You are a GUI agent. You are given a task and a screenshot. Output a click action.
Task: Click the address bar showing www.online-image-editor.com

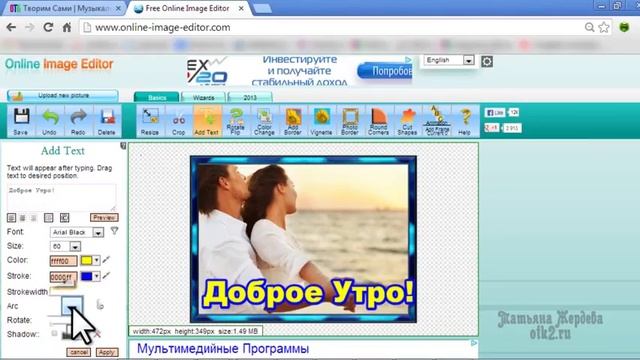pyautogui.click(x=331, y=27)
